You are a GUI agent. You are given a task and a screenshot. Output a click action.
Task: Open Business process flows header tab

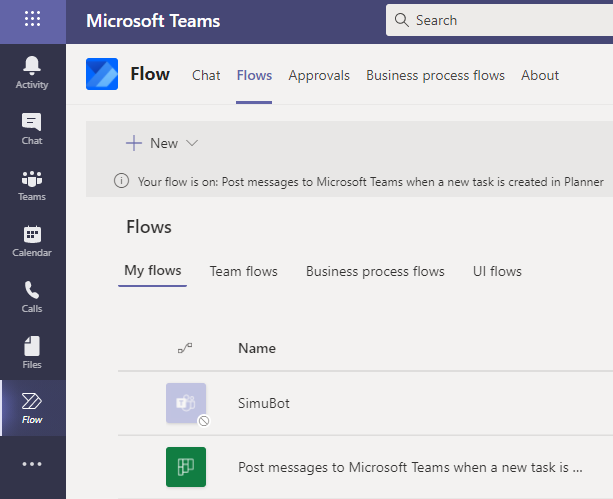[x=435, y=75]
